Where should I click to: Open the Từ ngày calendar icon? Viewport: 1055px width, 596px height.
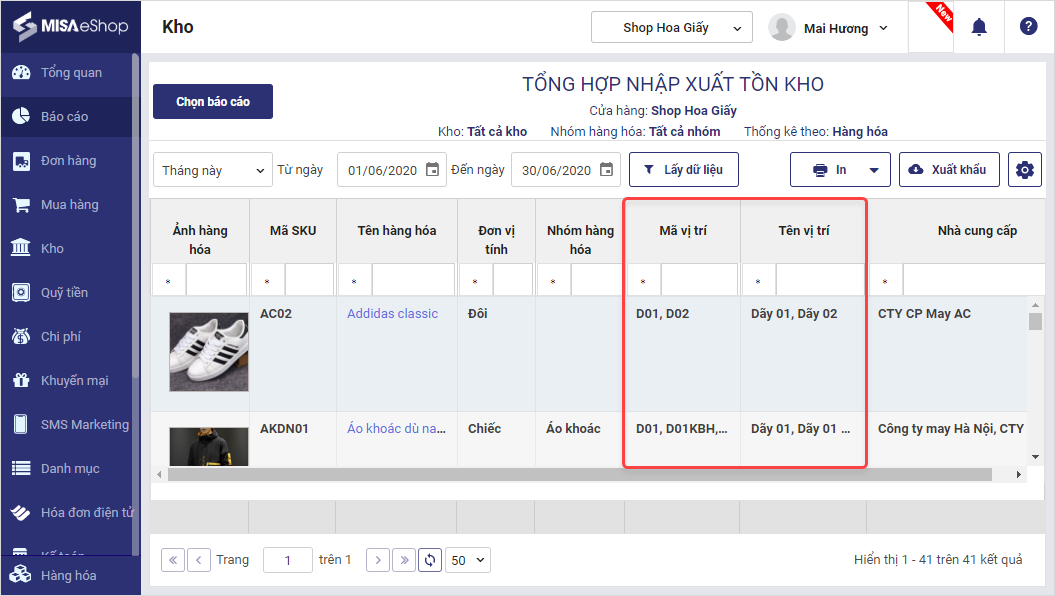(433, 170)
